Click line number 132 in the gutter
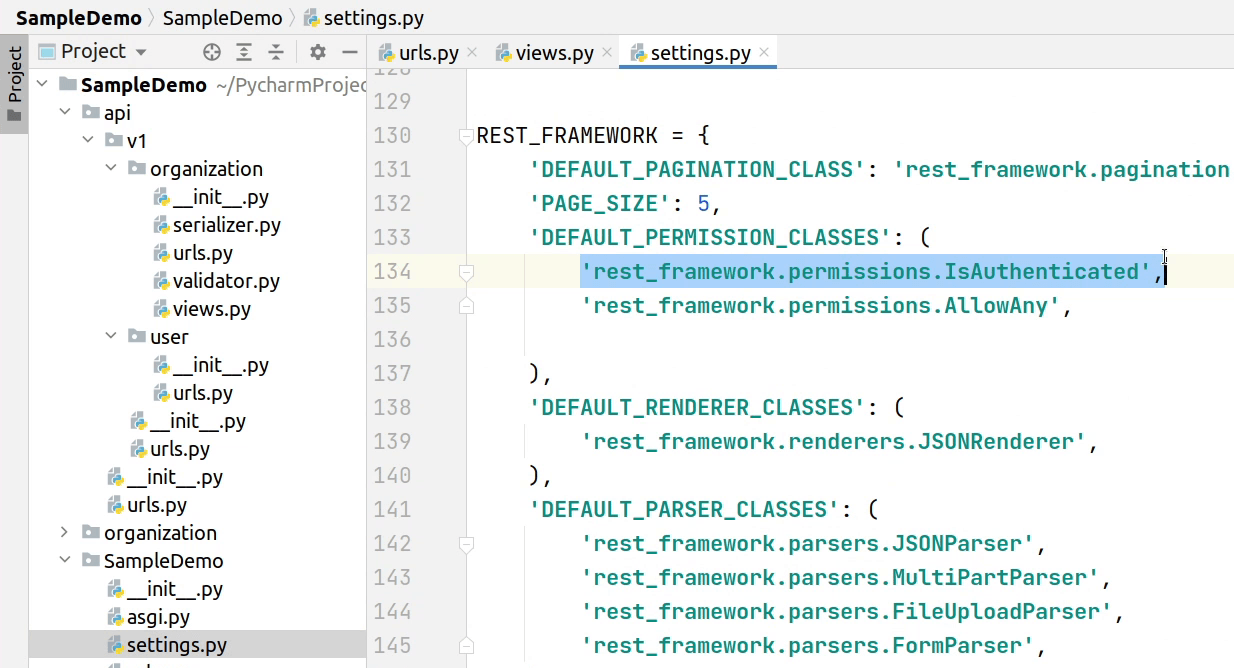Viewport: 1234px width, 668px height. click(x=392, y=203)
